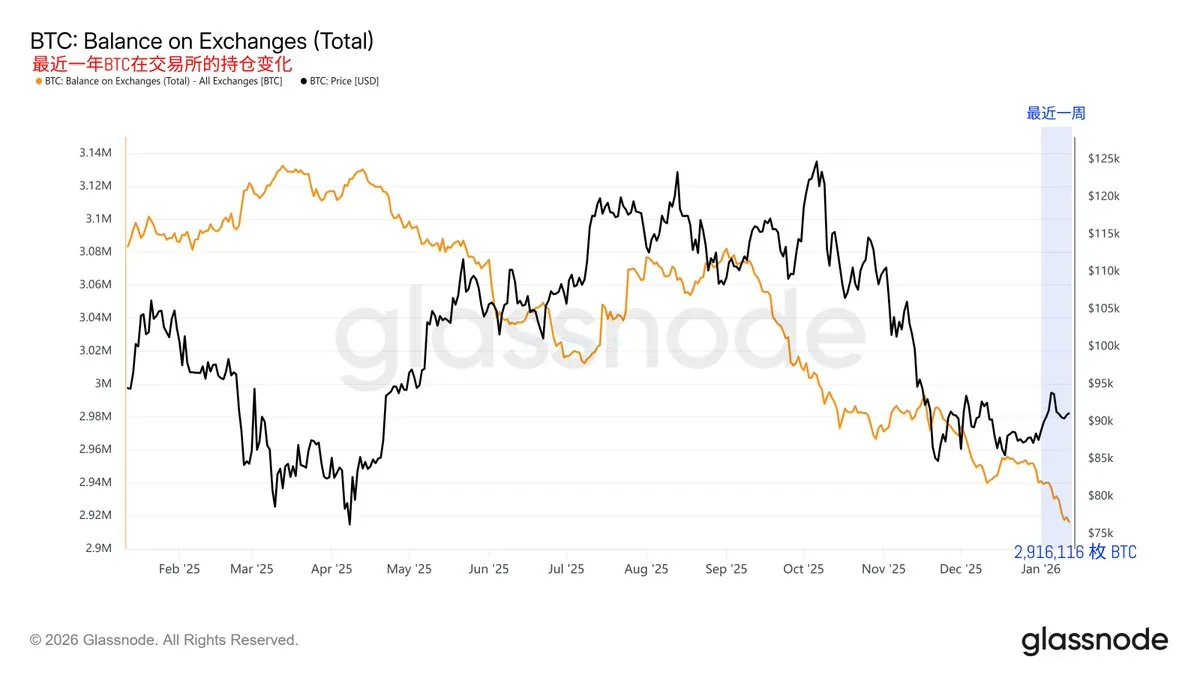
Task: Select the Apr '25 x-axis label
Action: [331, 569]
